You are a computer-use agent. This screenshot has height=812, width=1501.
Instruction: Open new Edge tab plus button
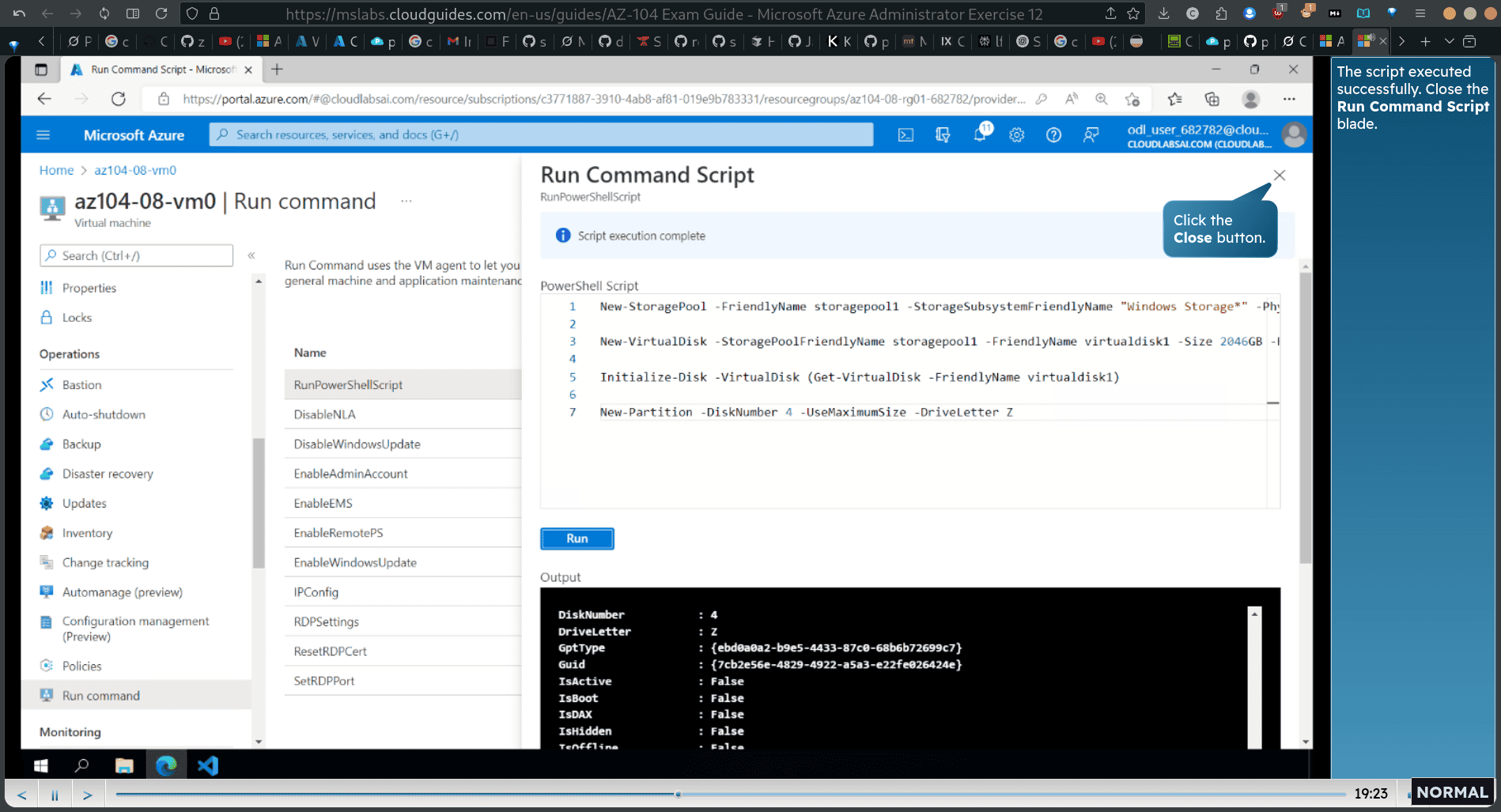tap(277, 70)
